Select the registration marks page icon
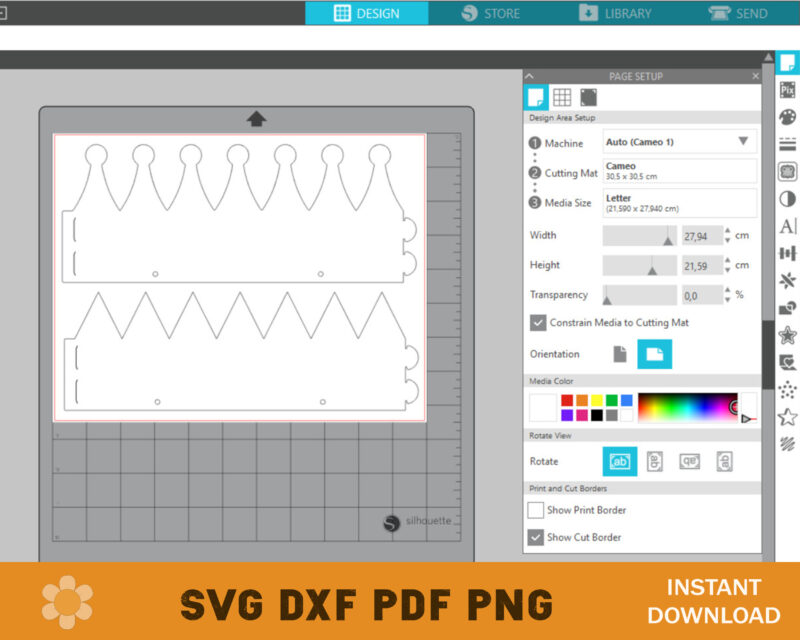The image size is (800, 640). 588,97
